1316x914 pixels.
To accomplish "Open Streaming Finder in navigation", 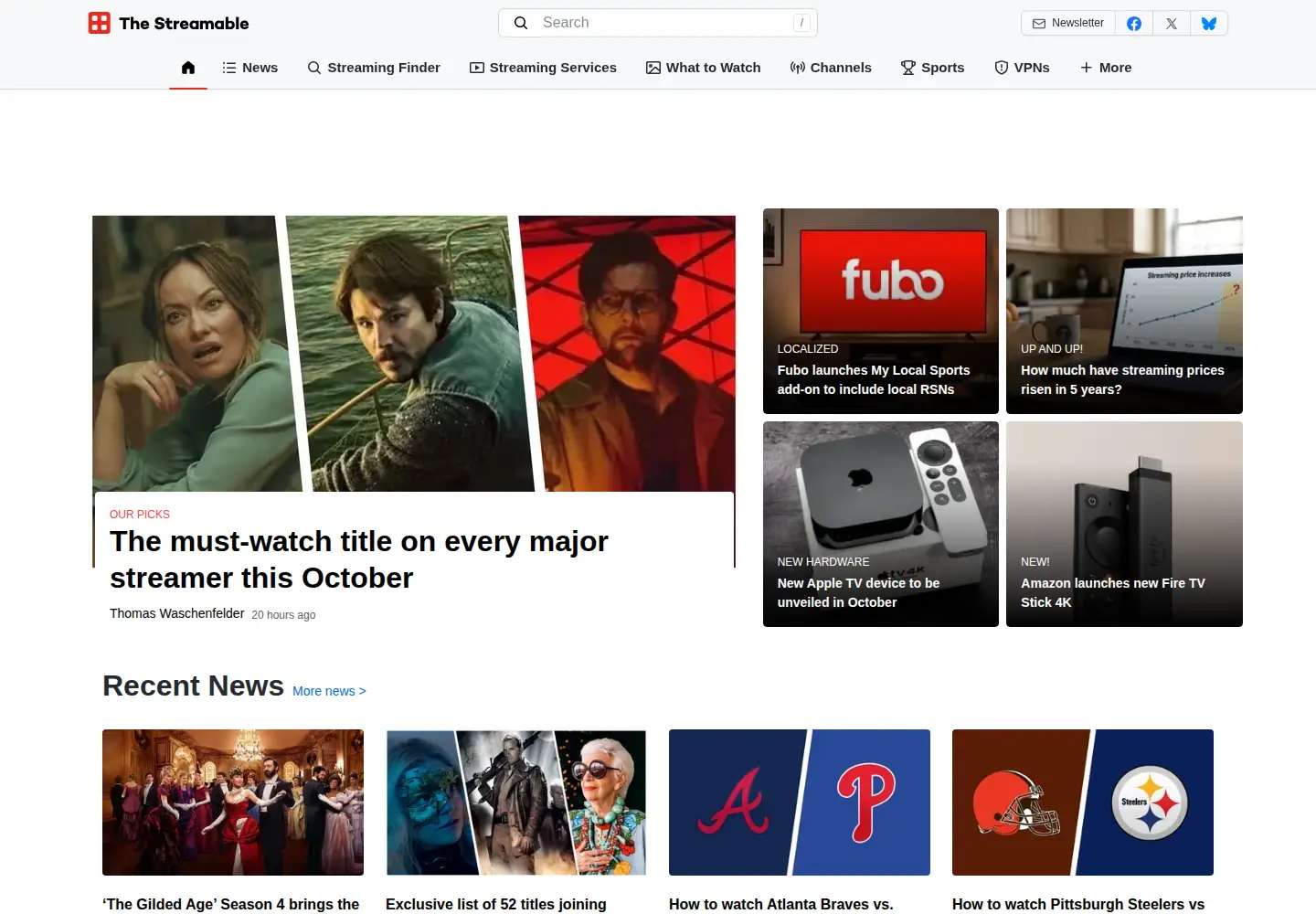I will (x=374, y=68).
